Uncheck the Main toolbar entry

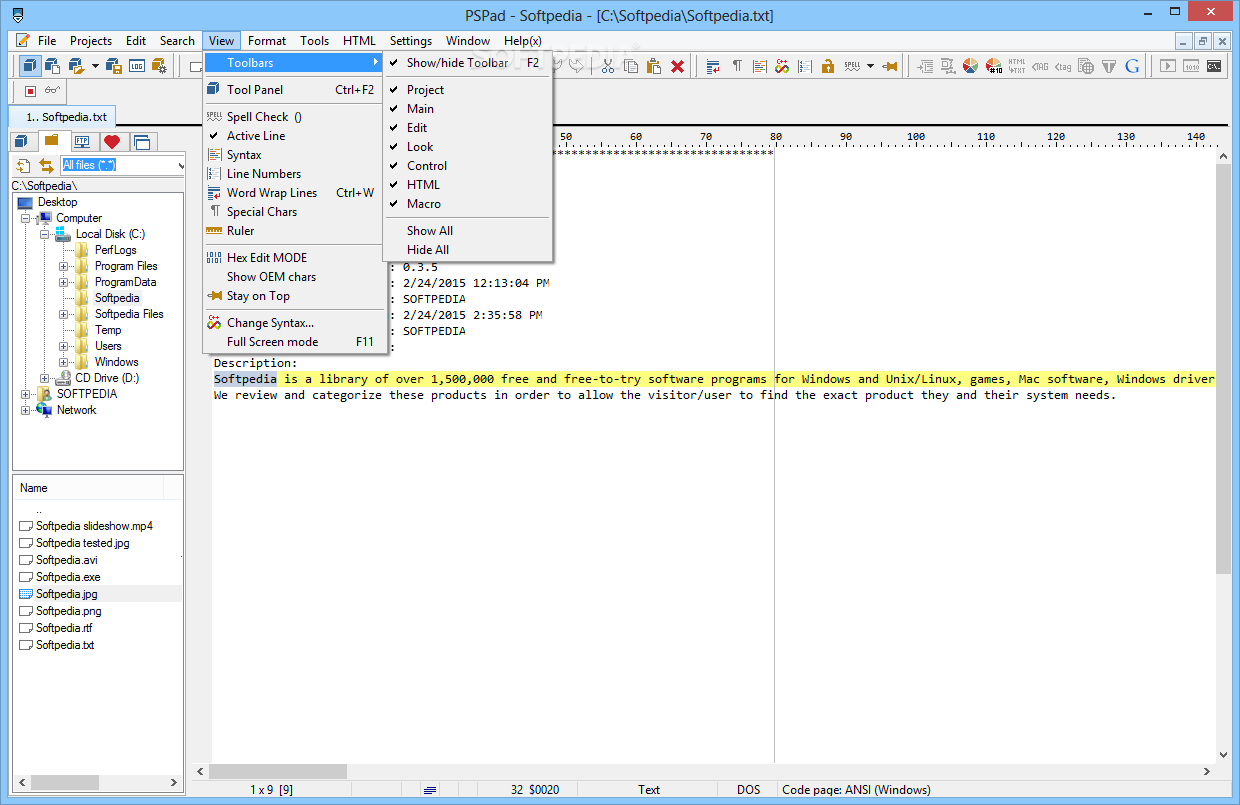(467, 109)
